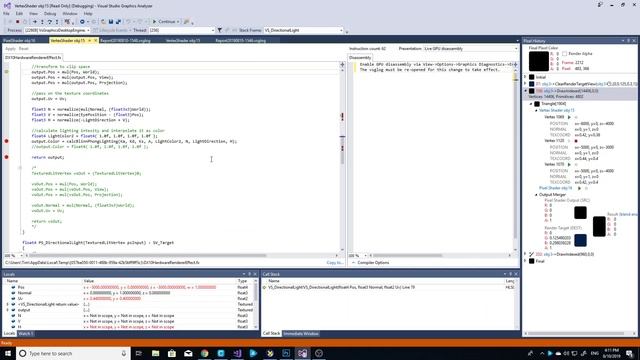Click the Final Pixel Color black swatch

539,61
